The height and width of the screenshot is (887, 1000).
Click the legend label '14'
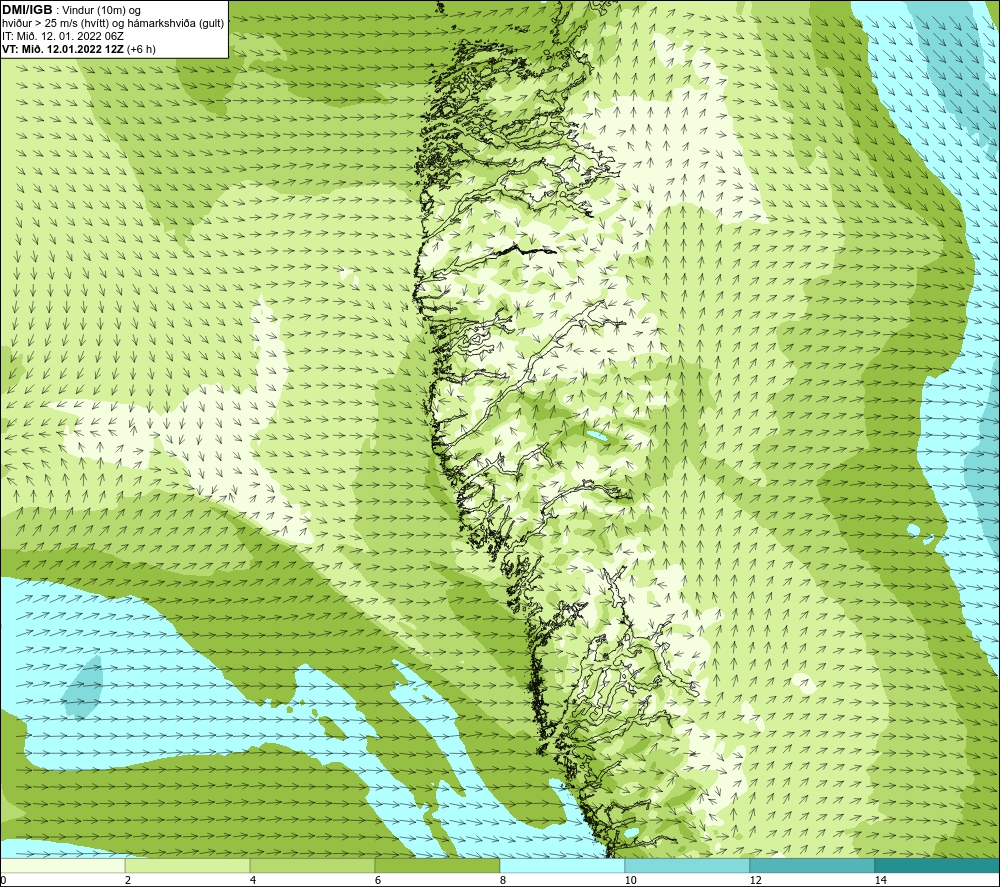point(880,880)
